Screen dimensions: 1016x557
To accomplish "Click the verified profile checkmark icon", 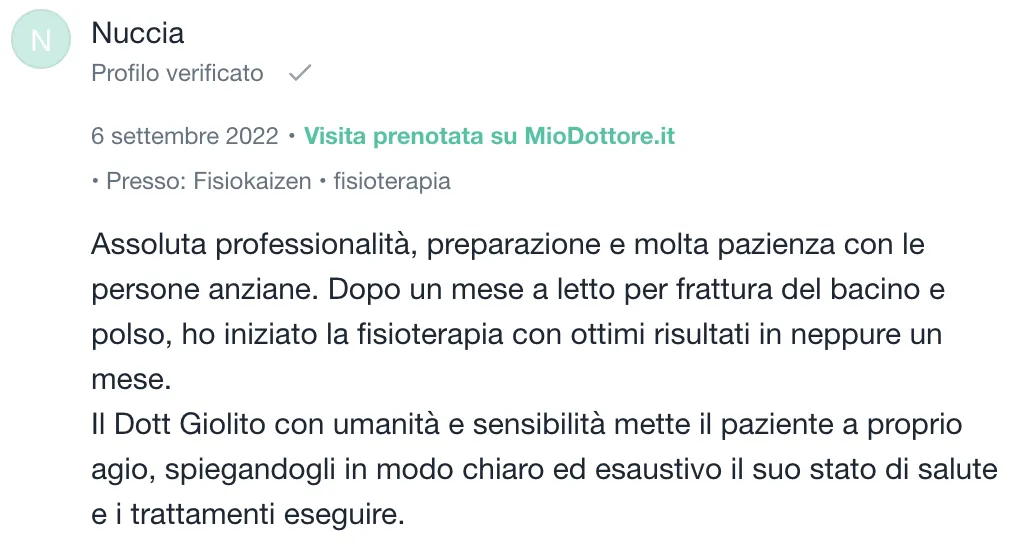I will tap(300, 73).
